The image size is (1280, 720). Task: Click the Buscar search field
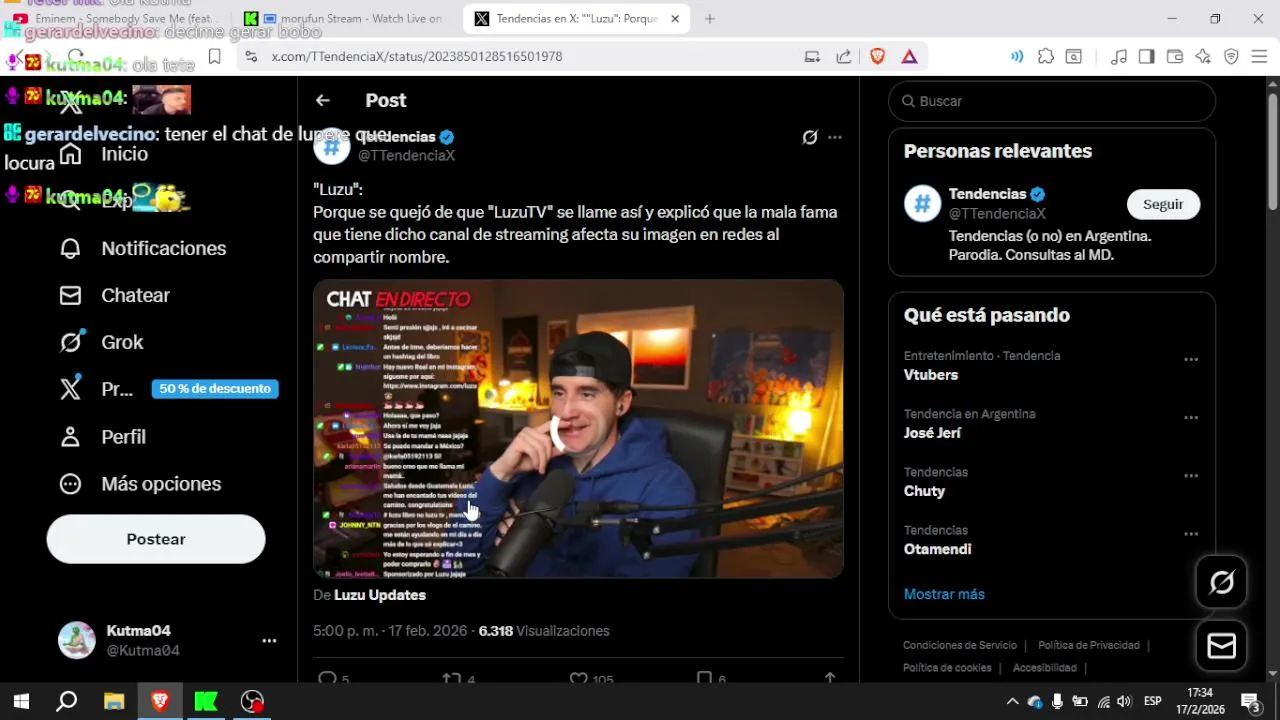[1051, 101]
